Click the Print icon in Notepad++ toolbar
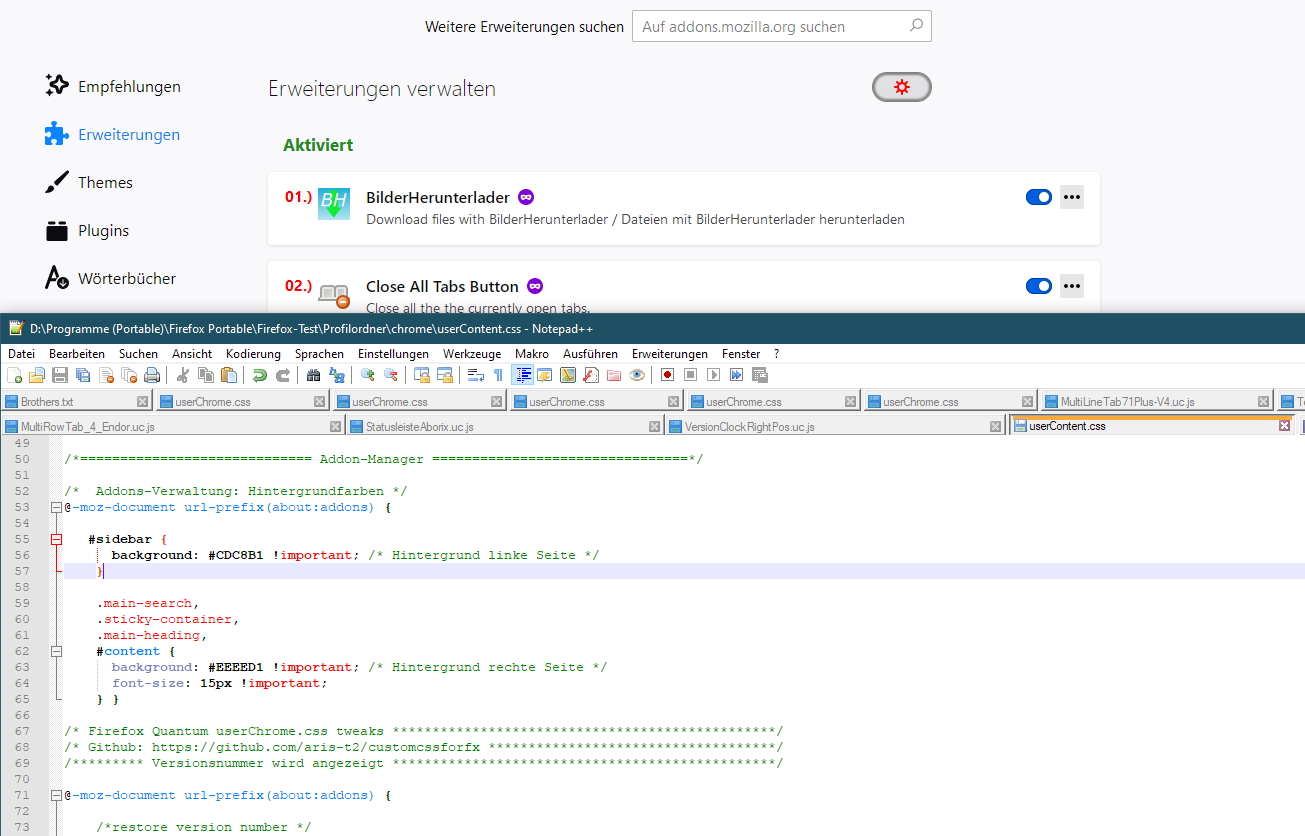The width and height of the screenshot is (1305, 836). coord(152,375)
